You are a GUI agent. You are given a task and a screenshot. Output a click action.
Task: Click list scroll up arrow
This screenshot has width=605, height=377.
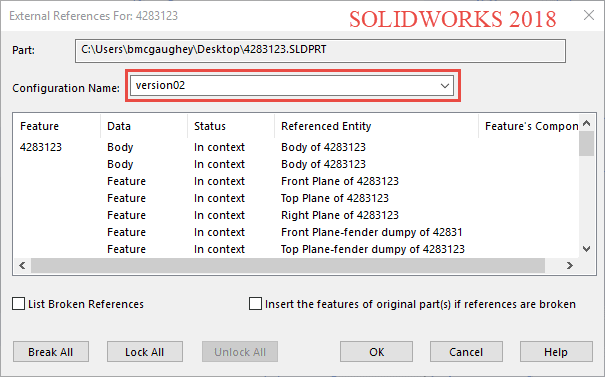(x=586, y=123)
